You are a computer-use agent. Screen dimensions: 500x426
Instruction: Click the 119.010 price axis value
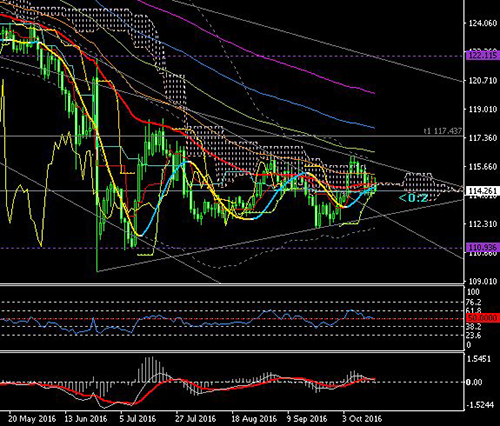coord(483,109)
